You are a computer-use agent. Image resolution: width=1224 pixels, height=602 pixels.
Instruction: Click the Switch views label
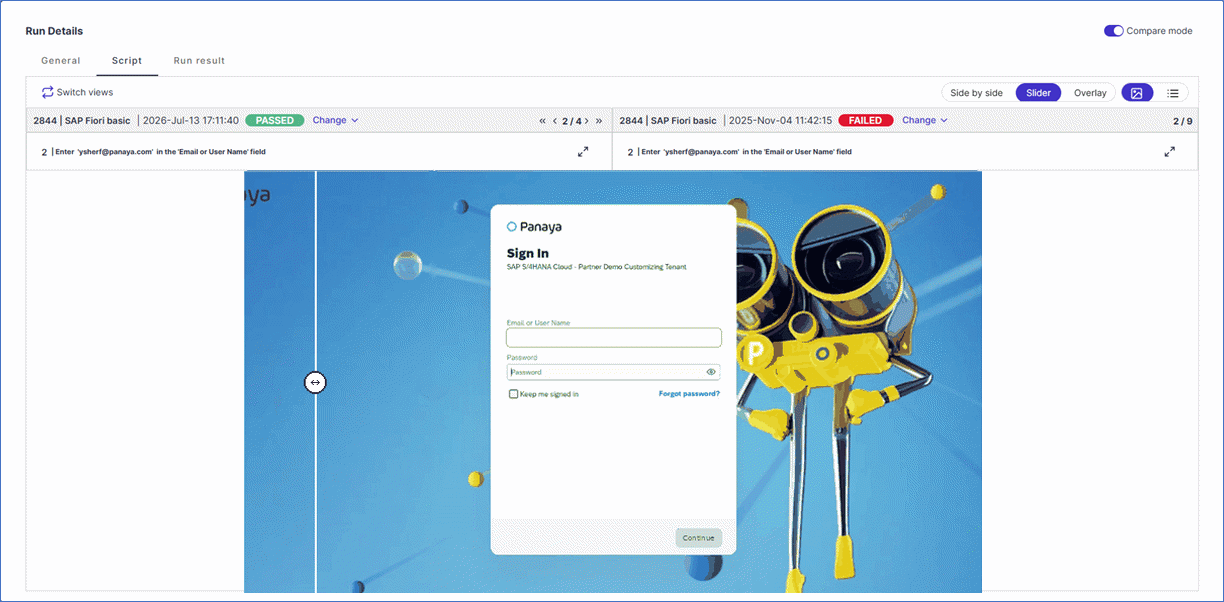85,92
